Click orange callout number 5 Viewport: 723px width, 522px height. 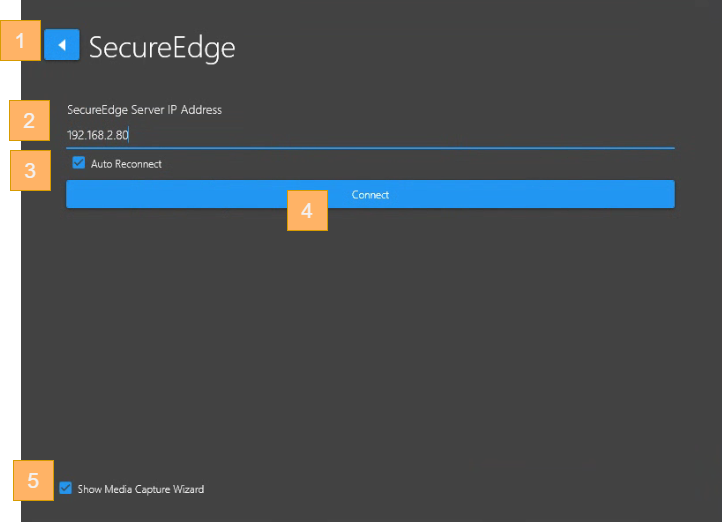(x=33, y=480)
